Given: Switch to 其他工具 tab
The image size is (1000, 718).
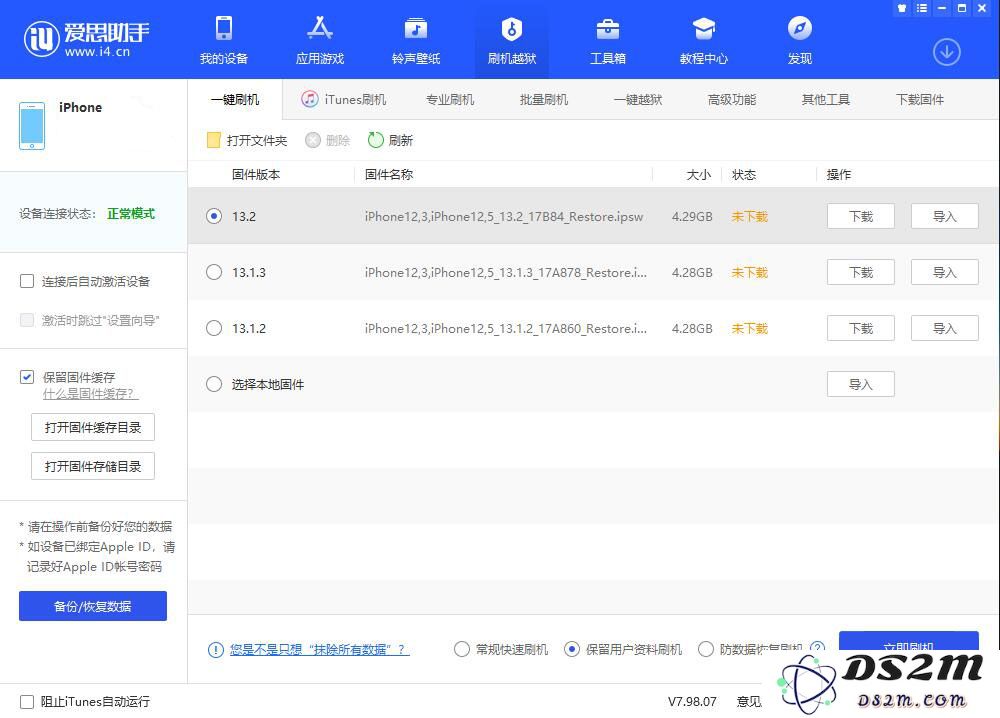Looking at the screenshot, I should 826,99.
